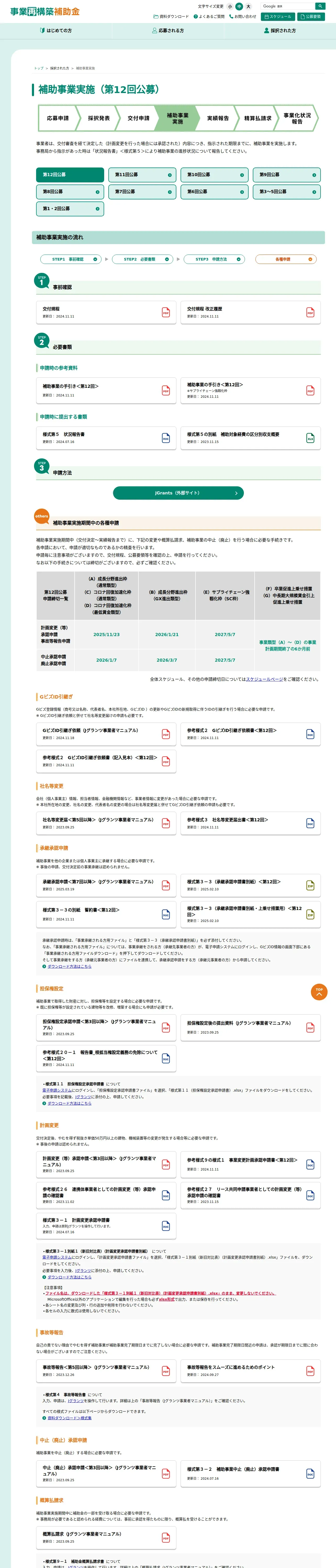Focus the Google search input field
This screenshot has height=1568, width=336.
288,6
